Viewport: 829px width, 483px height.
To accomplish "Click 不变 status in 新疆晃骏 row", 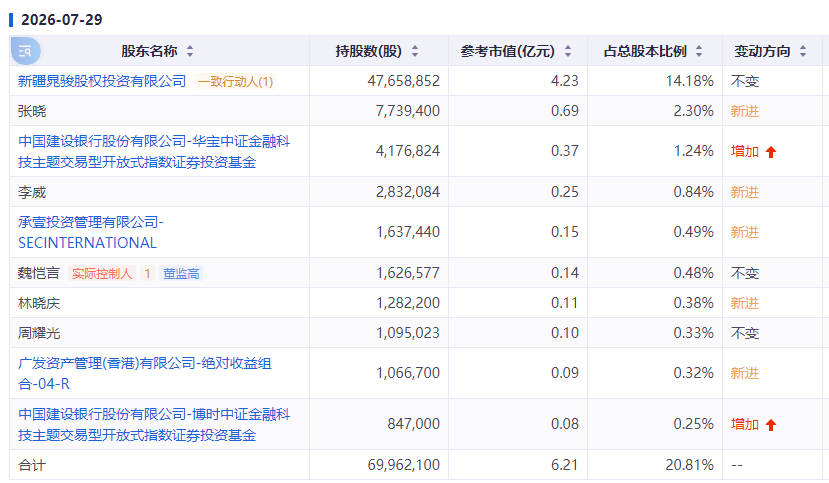I will (744, 81).
